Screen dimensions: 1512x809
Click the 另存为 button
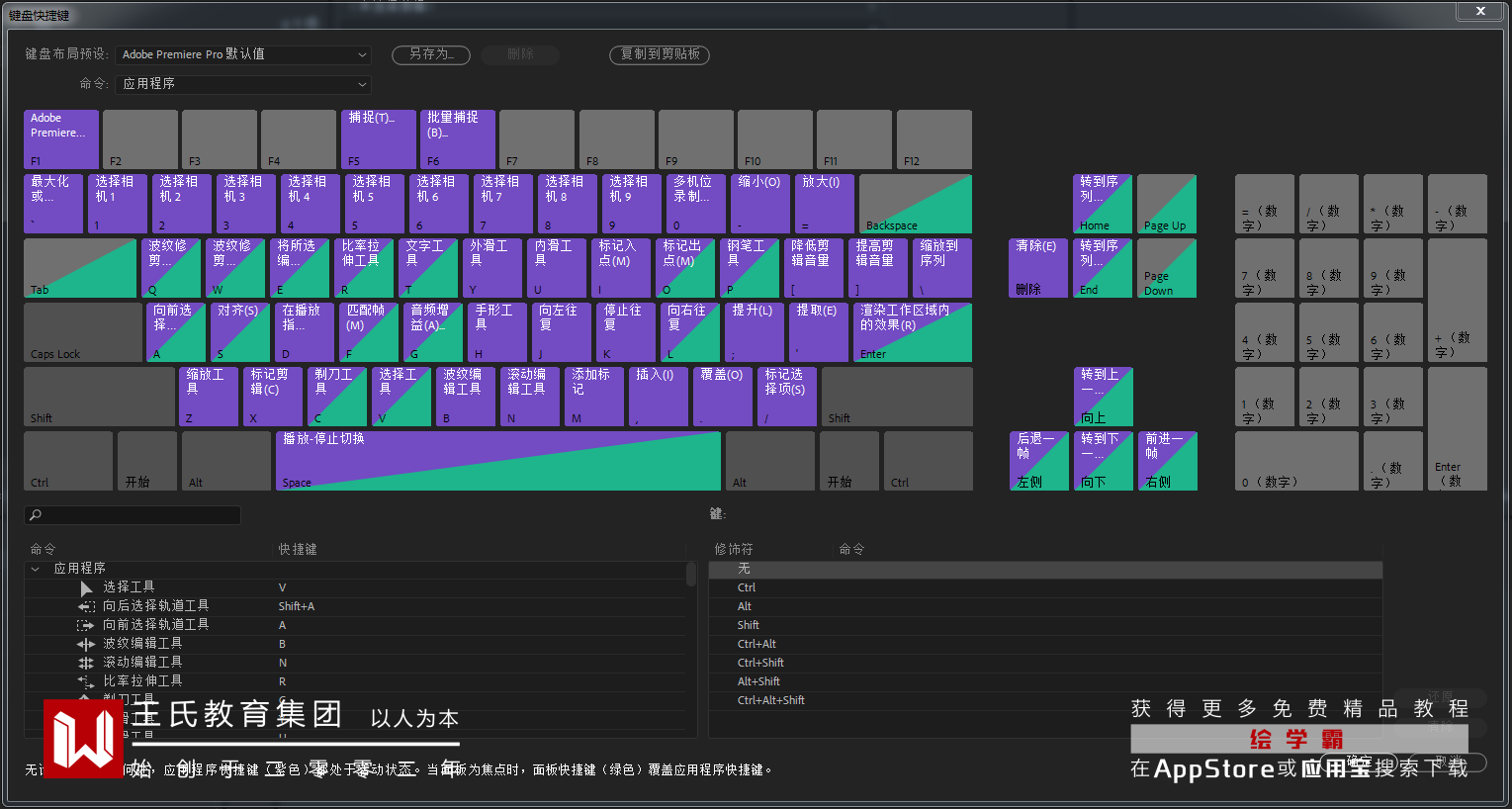click(x=429, y=54)
